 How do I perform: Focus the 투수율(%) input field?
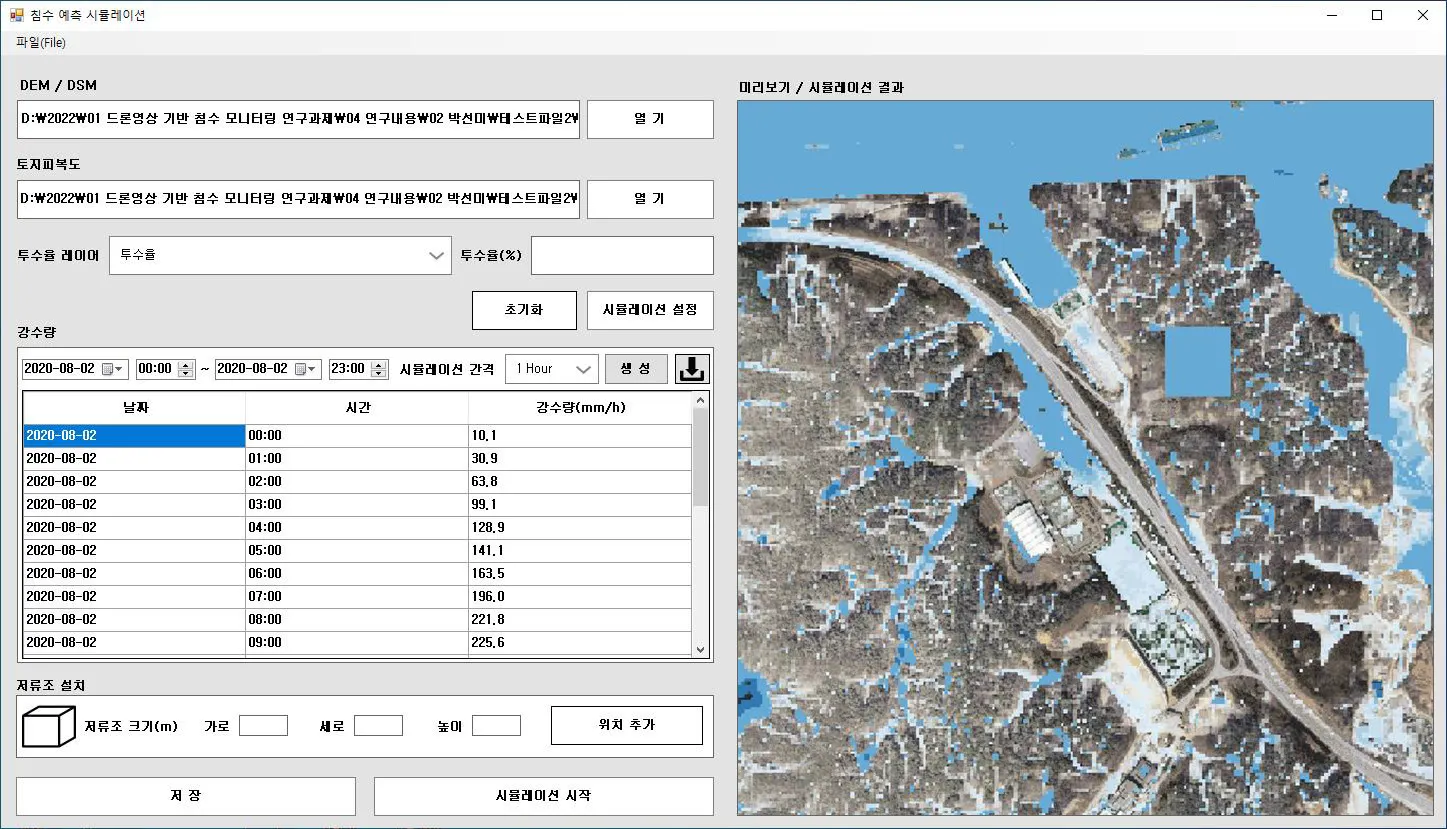coord(621,255)
